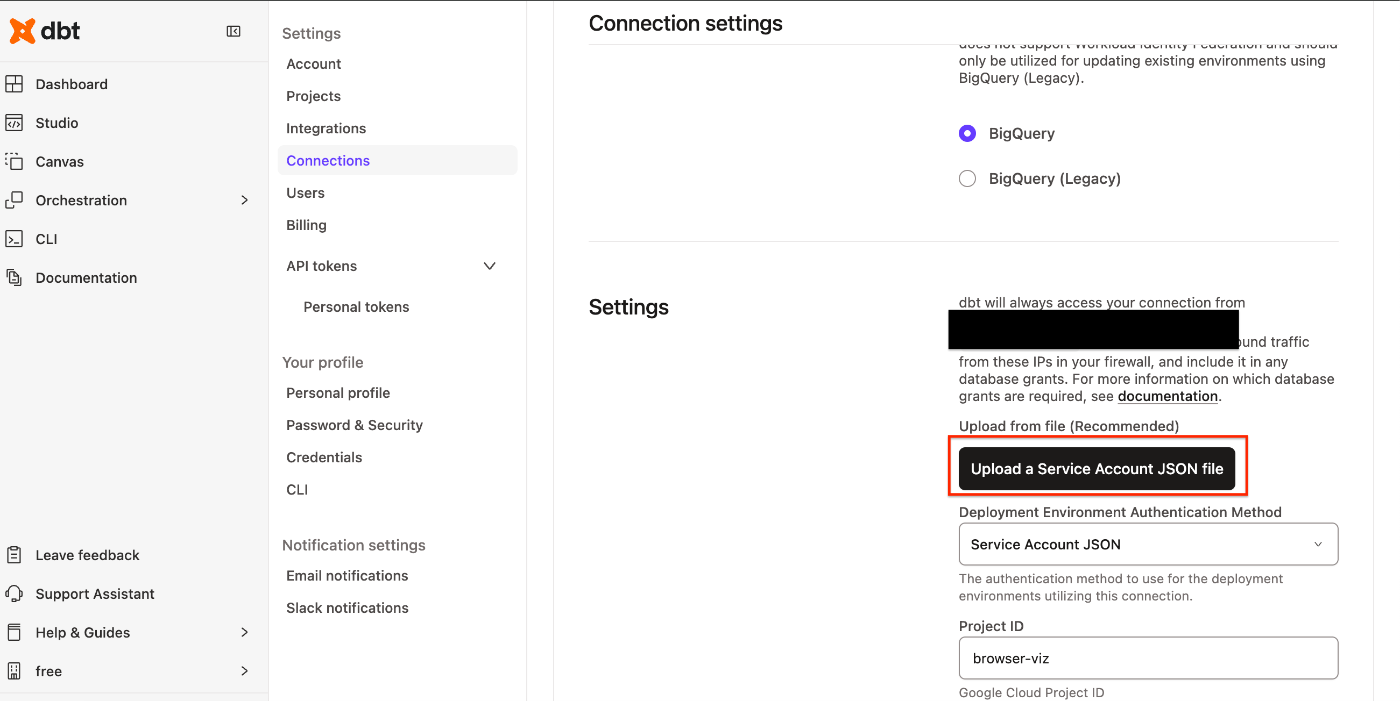Open Password & Security settings
Screen dimensions: 1400x701
coord(354,425)
